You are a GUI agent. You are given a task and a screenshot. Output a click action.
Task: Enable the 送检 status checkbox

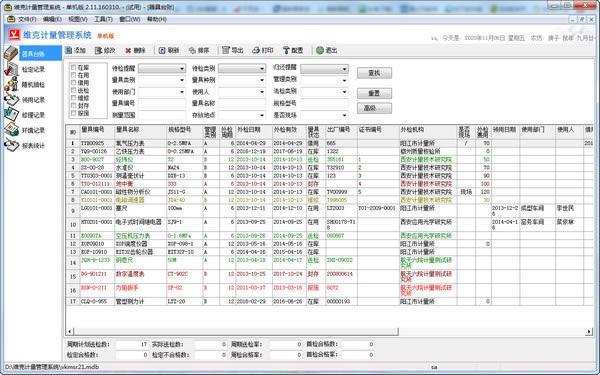pyautogui.click(x=73, y=90)
